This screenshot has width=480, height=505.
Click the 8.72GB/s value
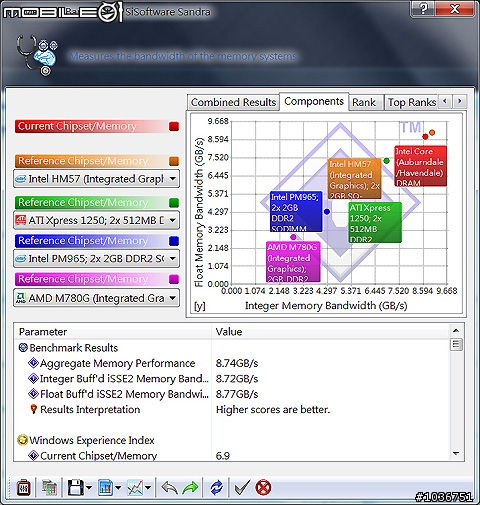(237, 379)
